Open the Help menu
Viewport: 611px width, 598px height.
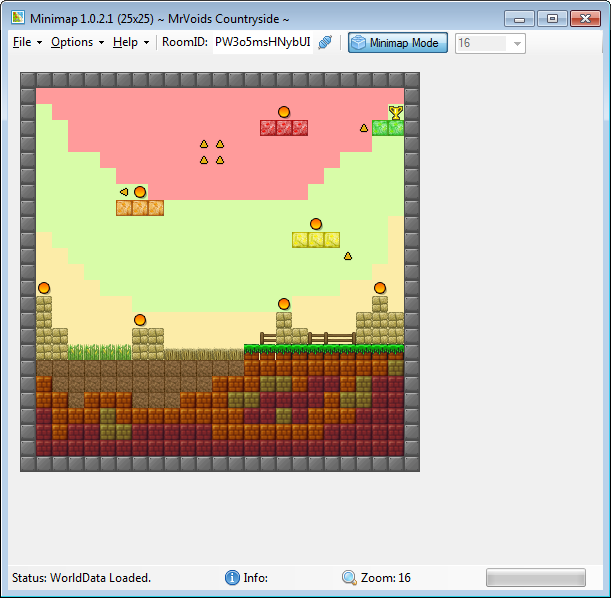[x=131, y=42]
